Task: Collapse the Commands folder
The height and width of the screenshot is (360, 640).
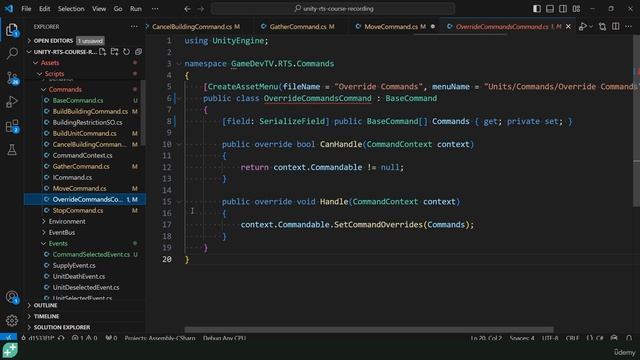Action: click(65, 89)
